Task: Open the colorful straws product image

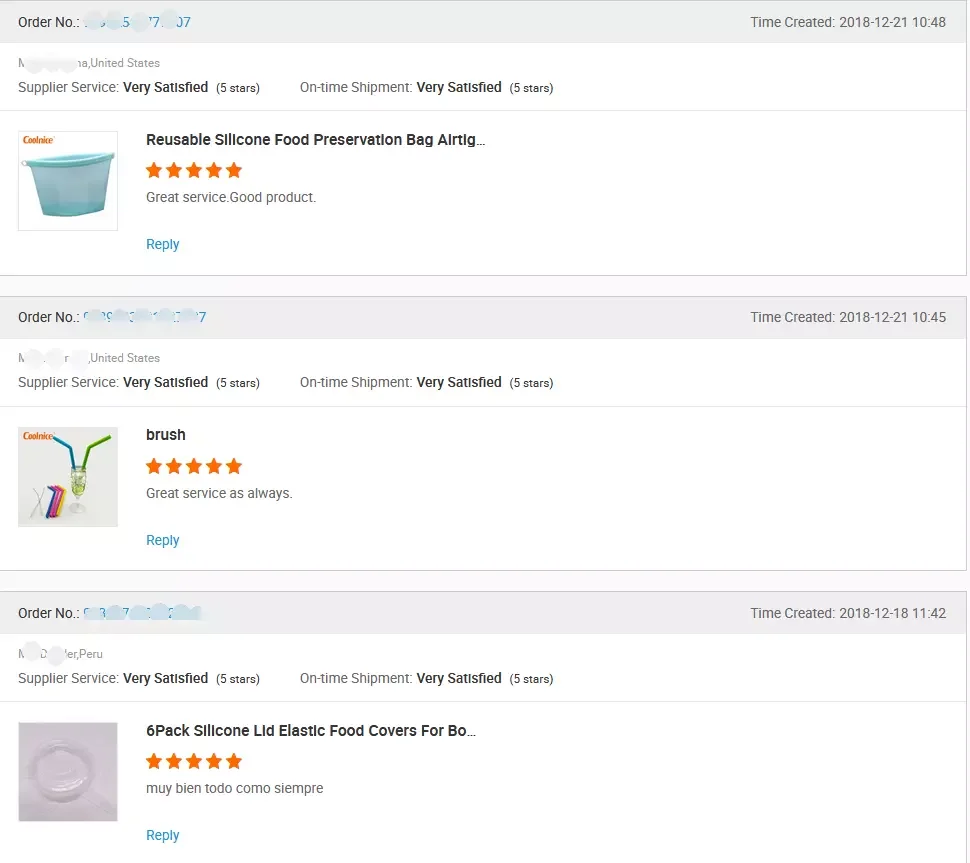Action: [68, 477]
